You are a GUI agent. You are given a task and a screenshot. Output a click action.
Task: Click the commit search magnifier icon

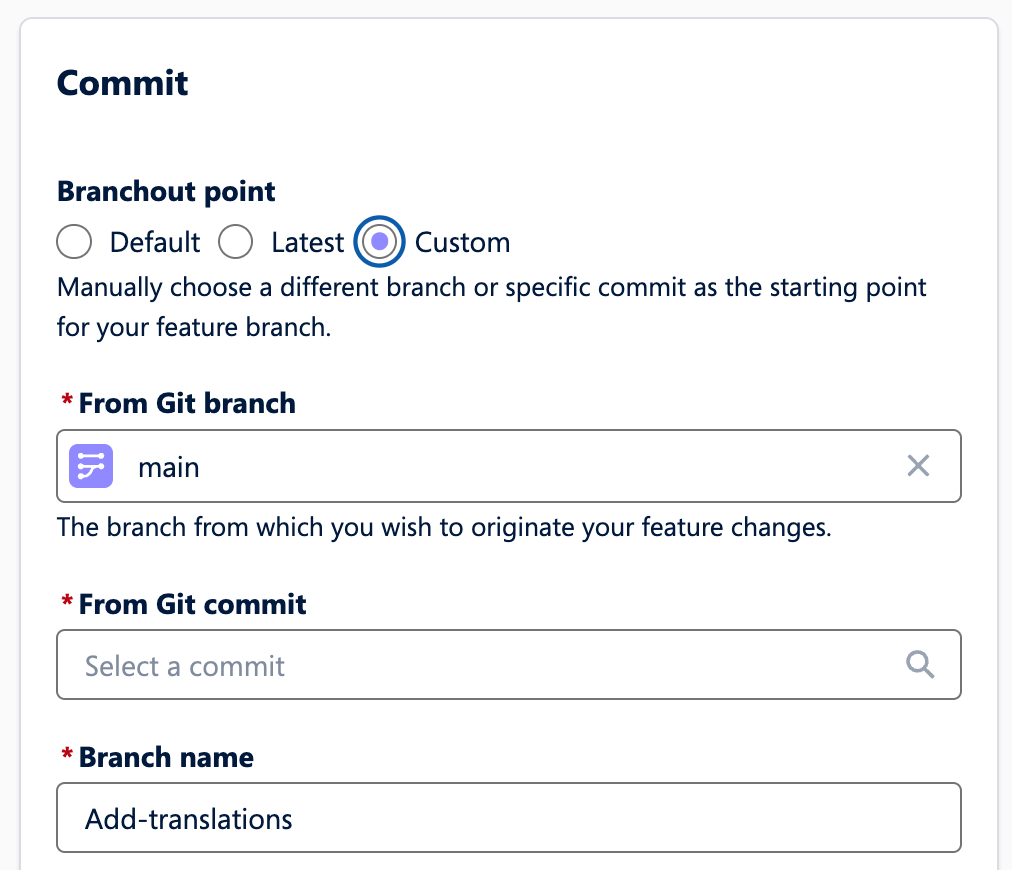(919, 665)
